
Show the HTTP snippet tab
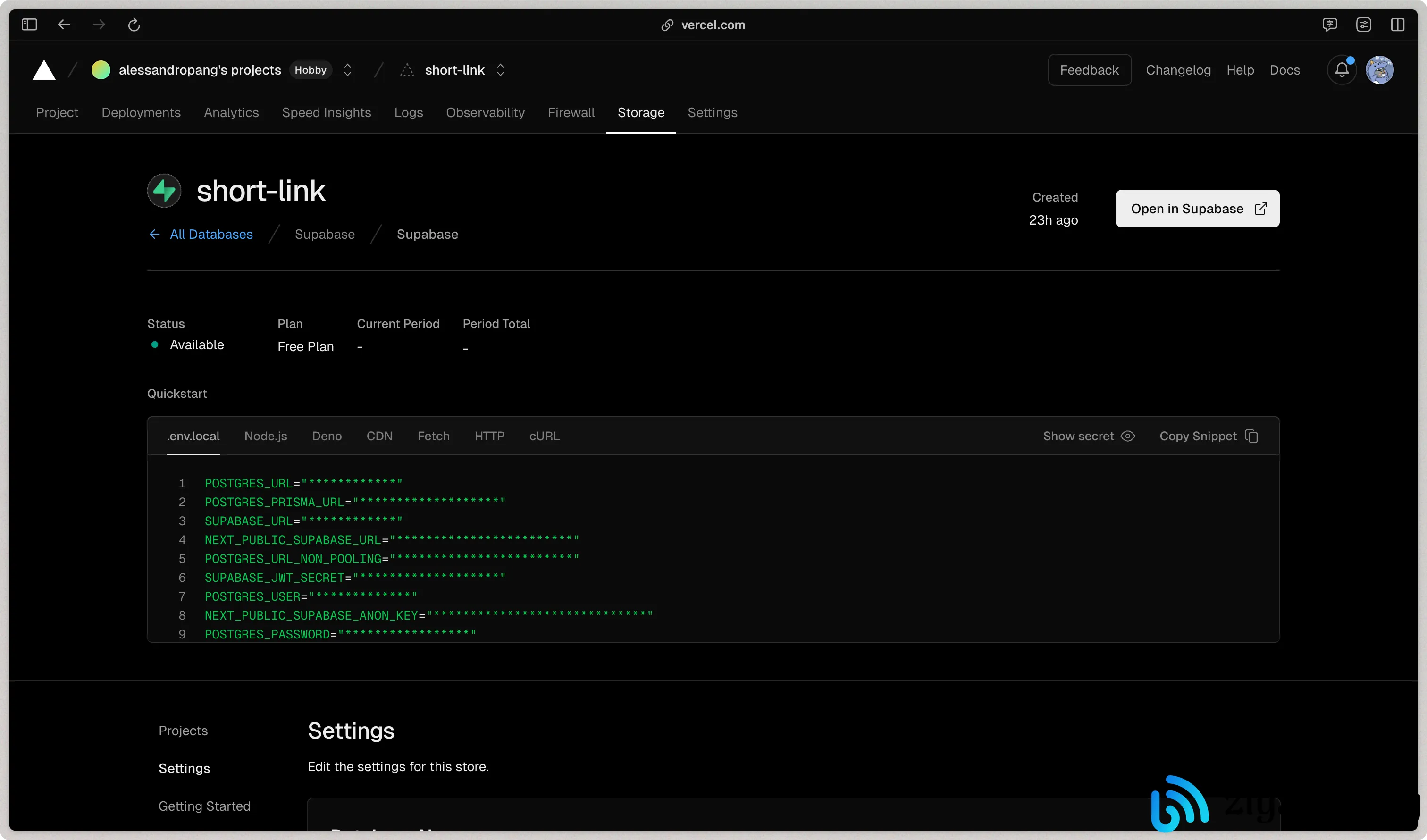coord(489,436)
